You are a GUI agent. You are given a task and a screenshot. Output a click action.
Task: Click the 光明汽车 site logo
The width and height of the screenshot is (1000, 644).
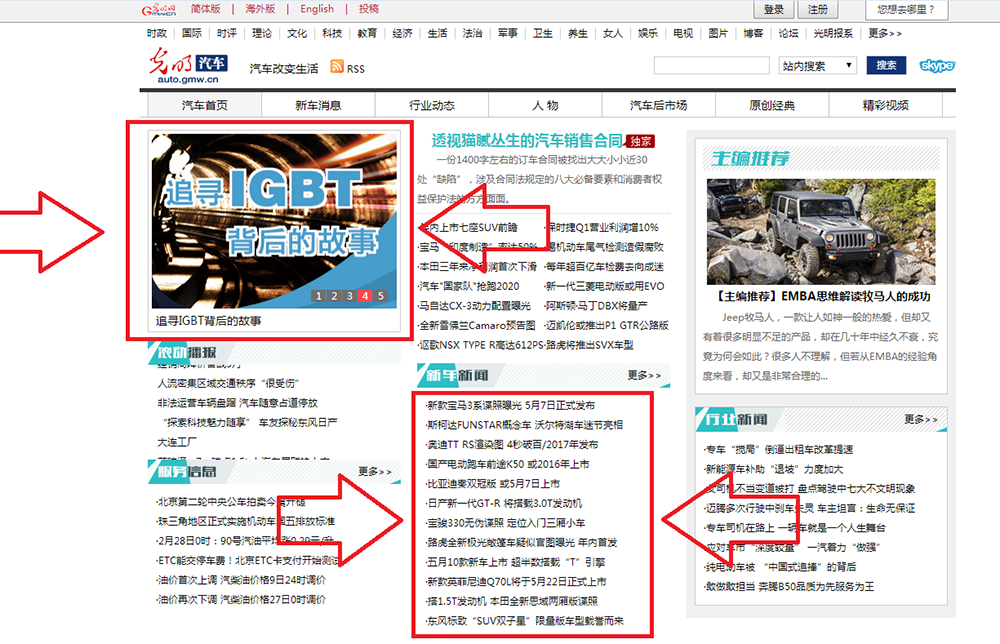[184, 66]
